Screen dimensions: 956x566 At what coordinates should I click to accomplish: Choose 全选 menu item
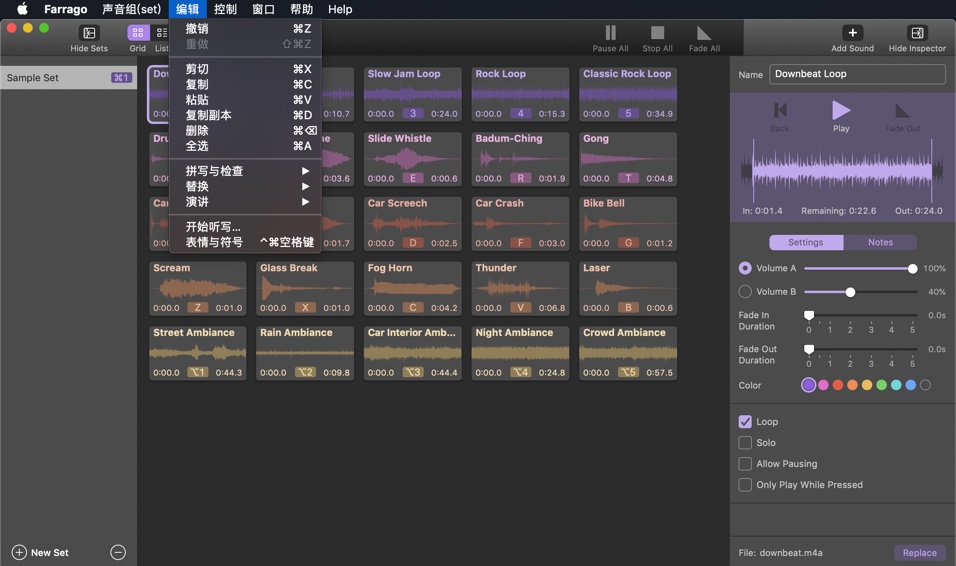(245, 146)
